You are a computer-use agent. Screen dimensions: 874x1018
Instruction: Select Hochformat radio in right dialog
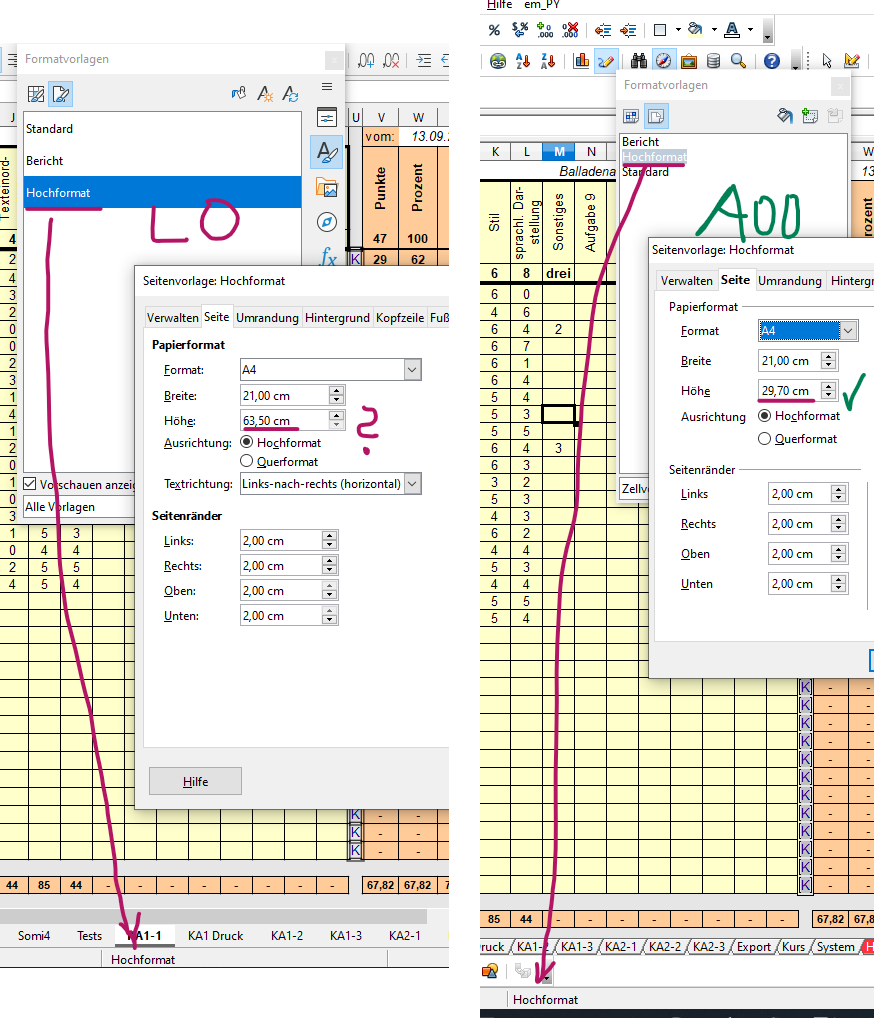(x=765, y=416)
